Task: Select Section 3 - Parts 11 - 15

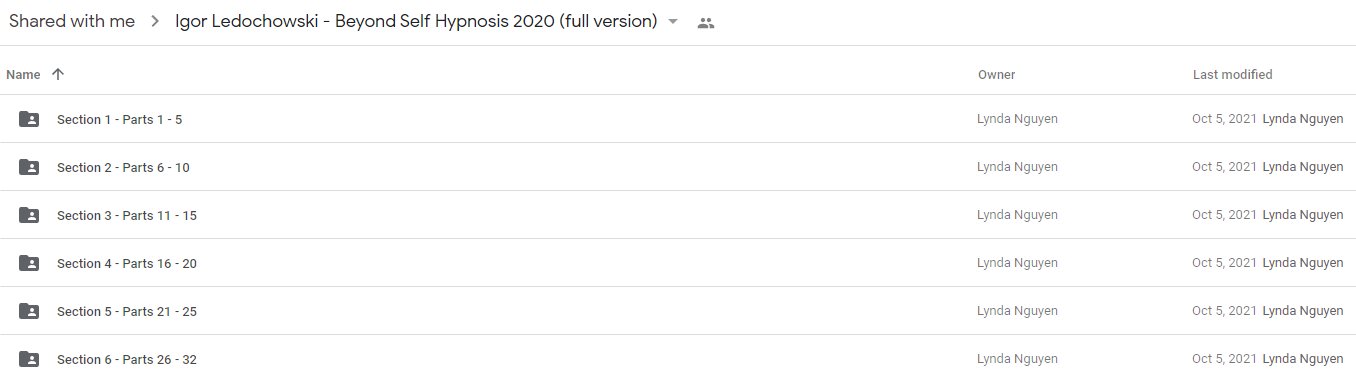Action: click(678, 215)
